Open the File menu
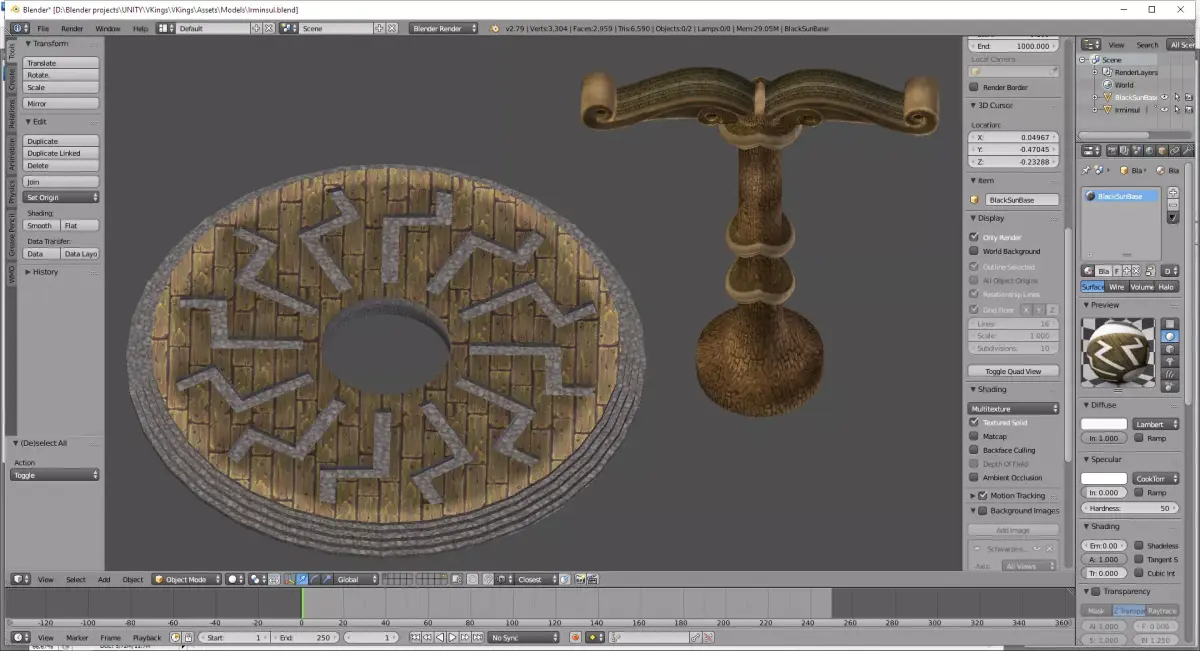The width and height of the screenshot is (1200, 651). [x=43, y=28]
